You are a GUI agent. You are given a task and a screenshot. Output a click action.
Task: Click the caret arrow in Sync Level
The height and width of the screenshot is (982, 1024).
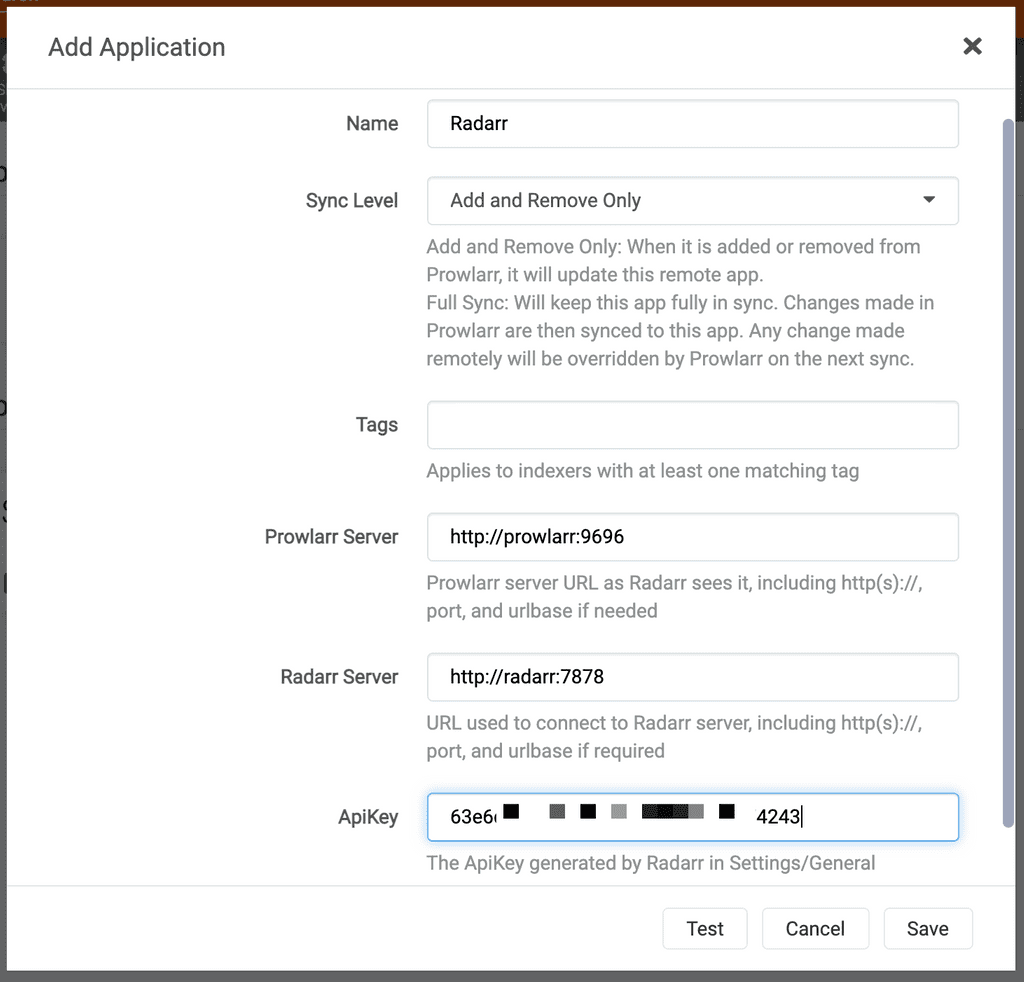point(929,200)
